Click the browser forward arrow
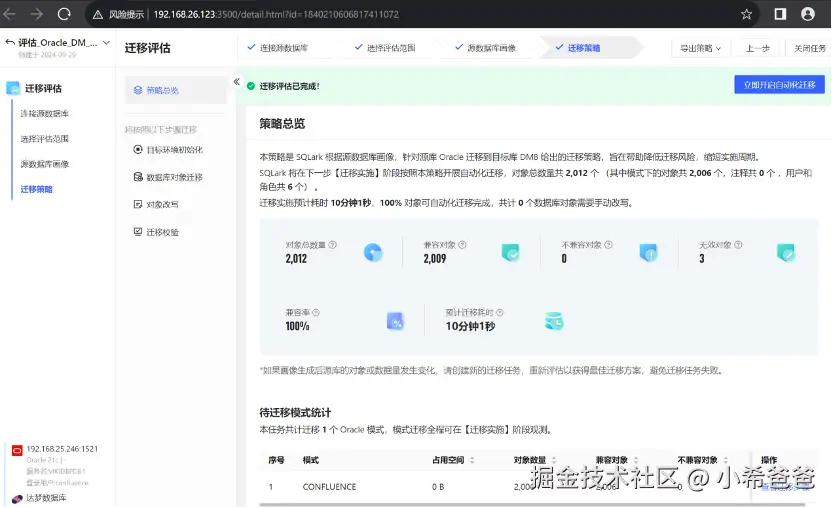This screenshot has width=832, height=508. [37, 14]
